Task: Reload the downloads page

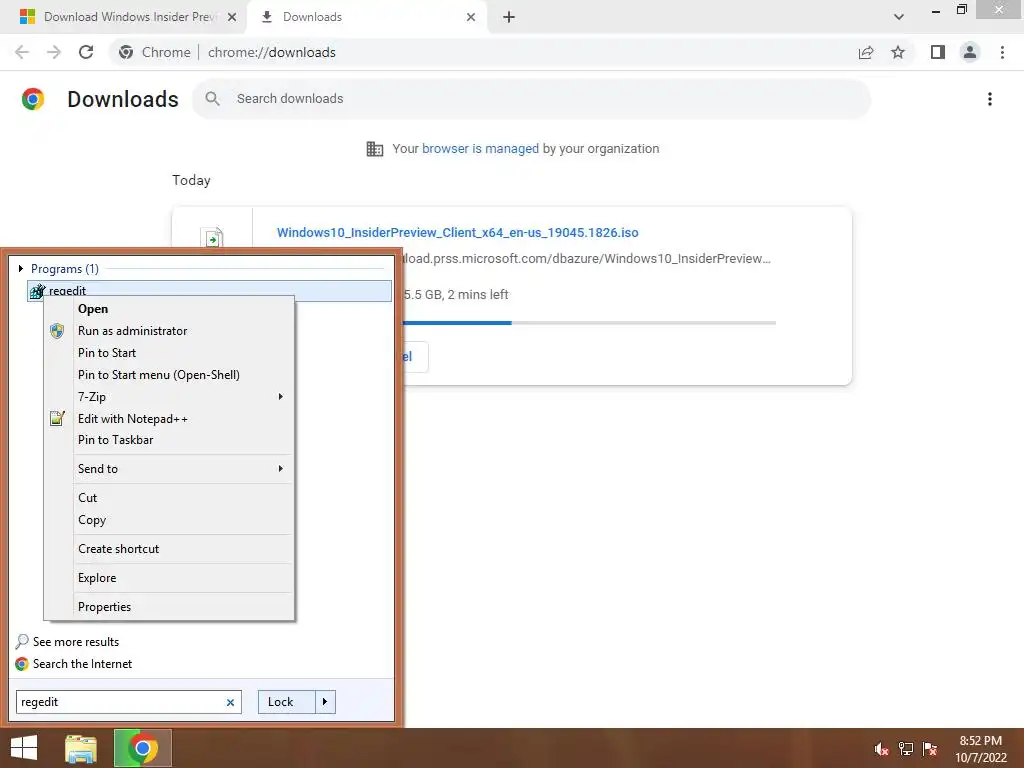Action: 86,52
